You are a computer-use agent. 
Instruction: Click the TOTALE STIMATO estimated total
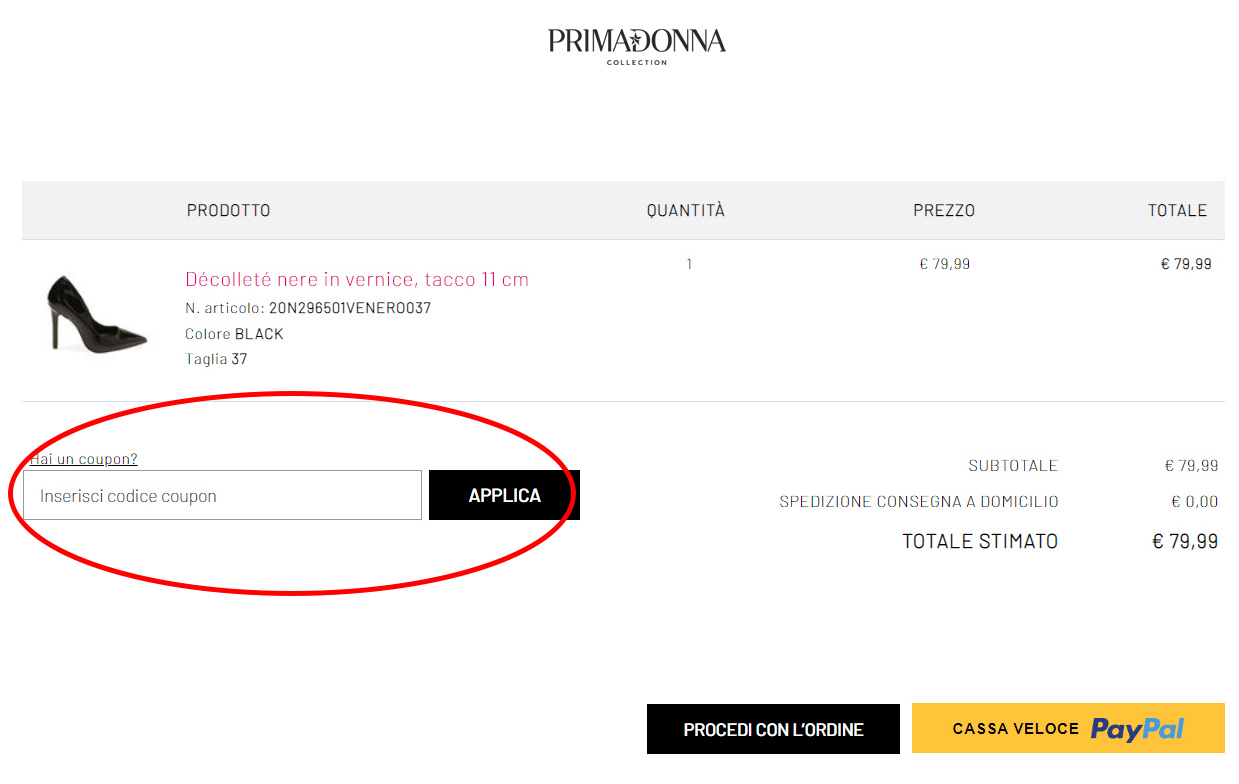click(x=980, y=541)
